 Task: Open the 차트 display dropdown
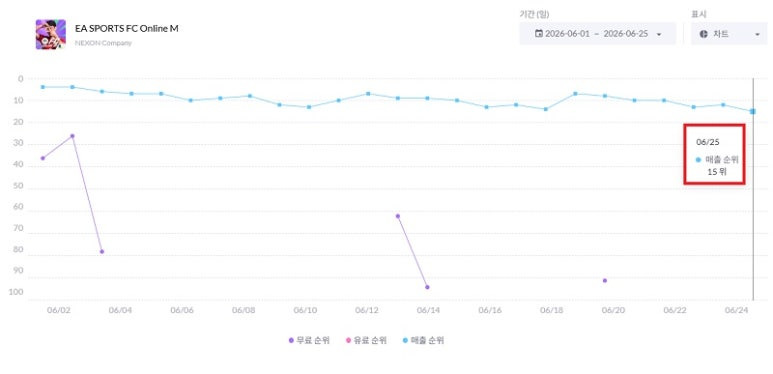pyautogui.click(x=729, y=34)
